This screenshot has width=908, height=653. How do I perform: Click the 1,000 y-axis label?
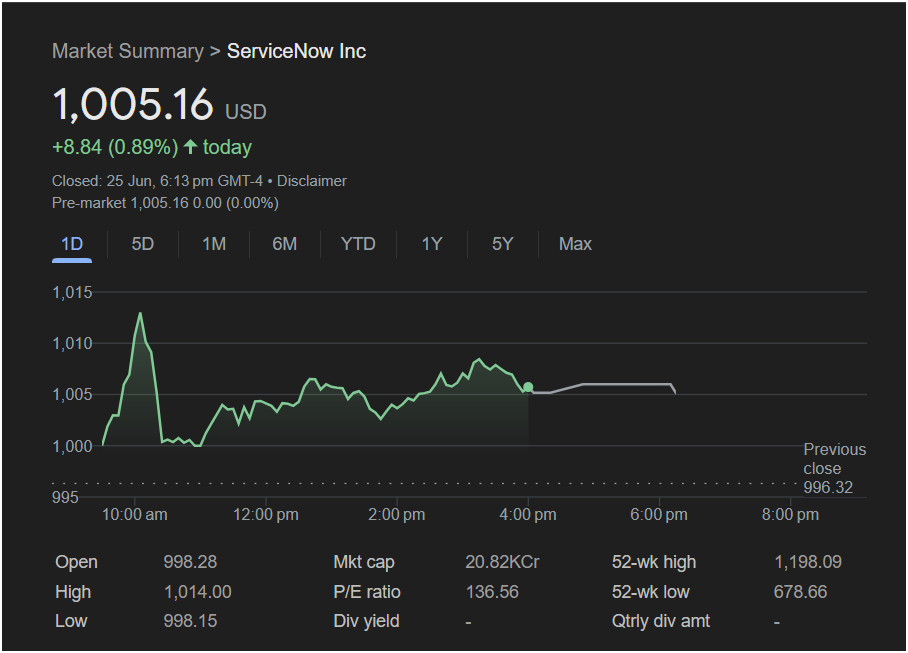[72, 446]
